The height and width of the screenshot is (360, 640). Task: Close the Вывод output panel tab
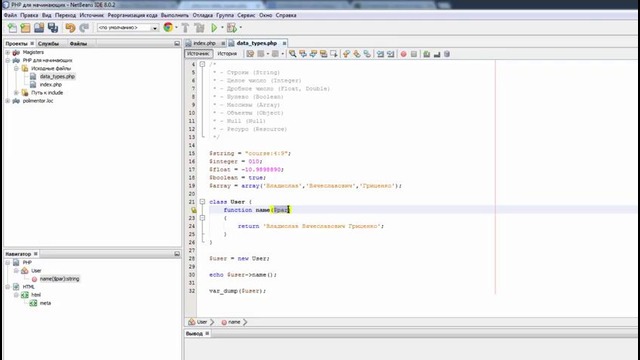coord(207,333)
